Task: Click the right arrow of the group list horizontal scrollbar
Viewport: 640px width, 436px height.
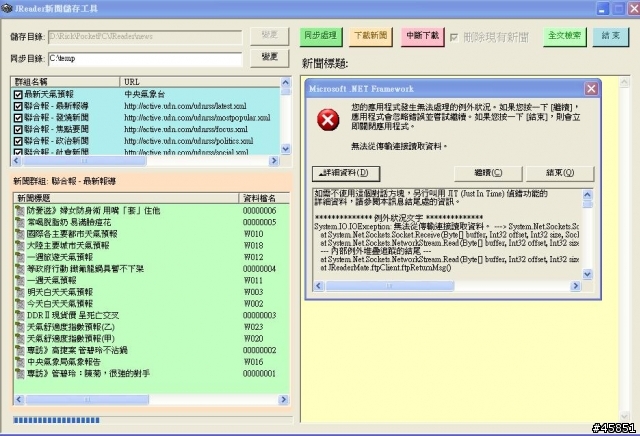Action: click(x=274, y=161)
